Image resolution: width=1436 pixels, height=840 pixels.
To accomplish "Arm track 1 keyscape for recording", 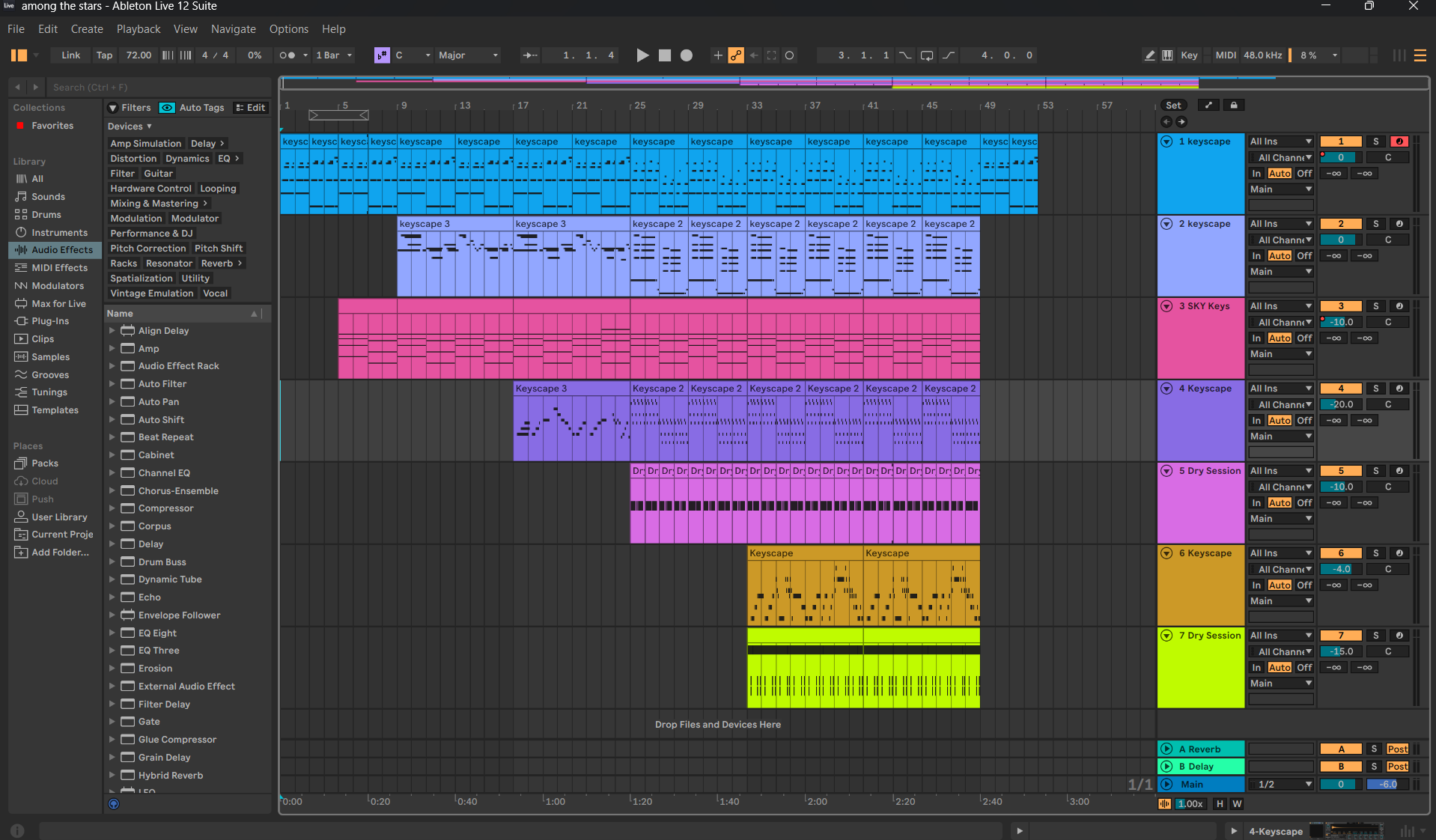I will coord(1399,141).
